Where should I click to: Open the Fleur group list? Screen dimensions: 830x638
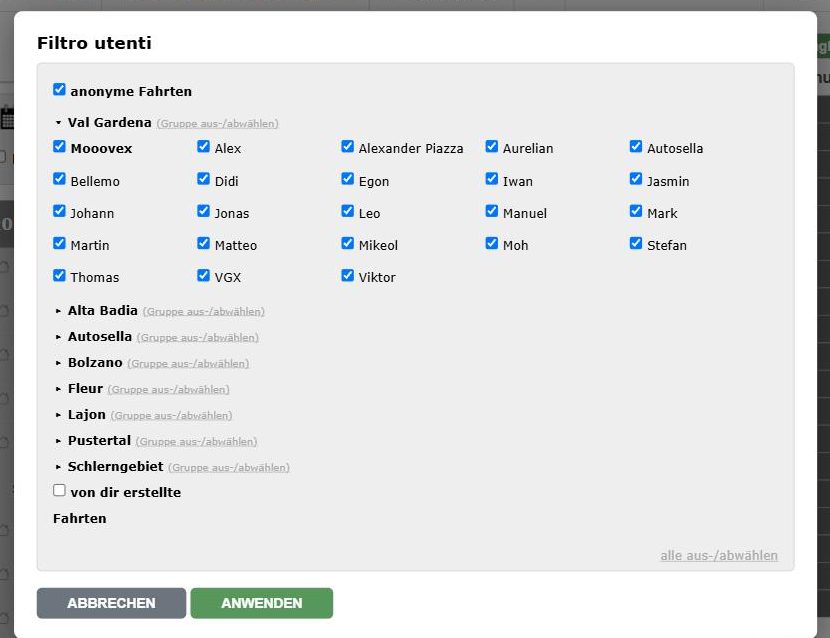coord(58,389)
